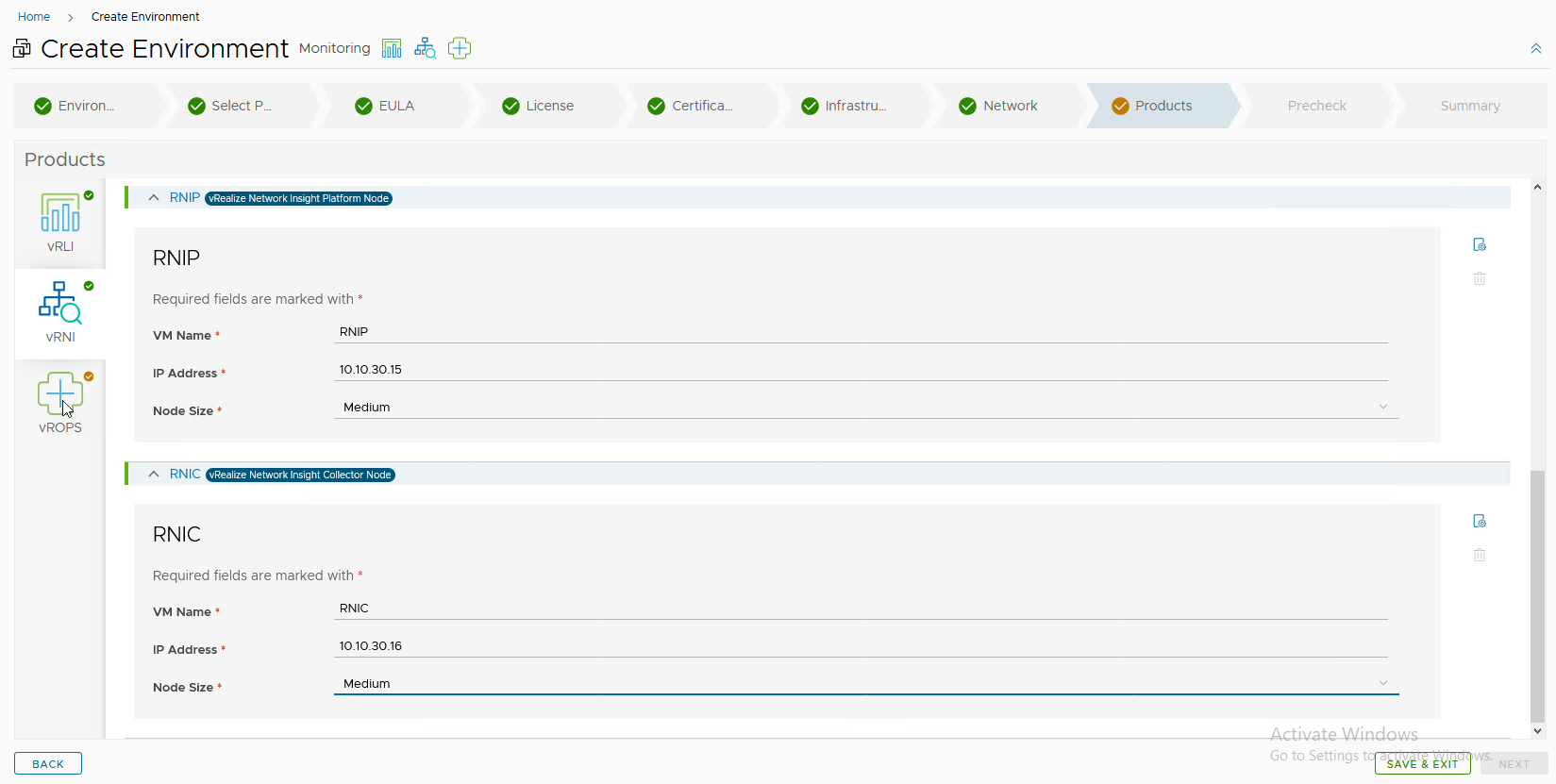1556x784 pixels.
Task: Open RNIP Node Size dropdown
Action: pyautogui.click(x=865, y=408)
